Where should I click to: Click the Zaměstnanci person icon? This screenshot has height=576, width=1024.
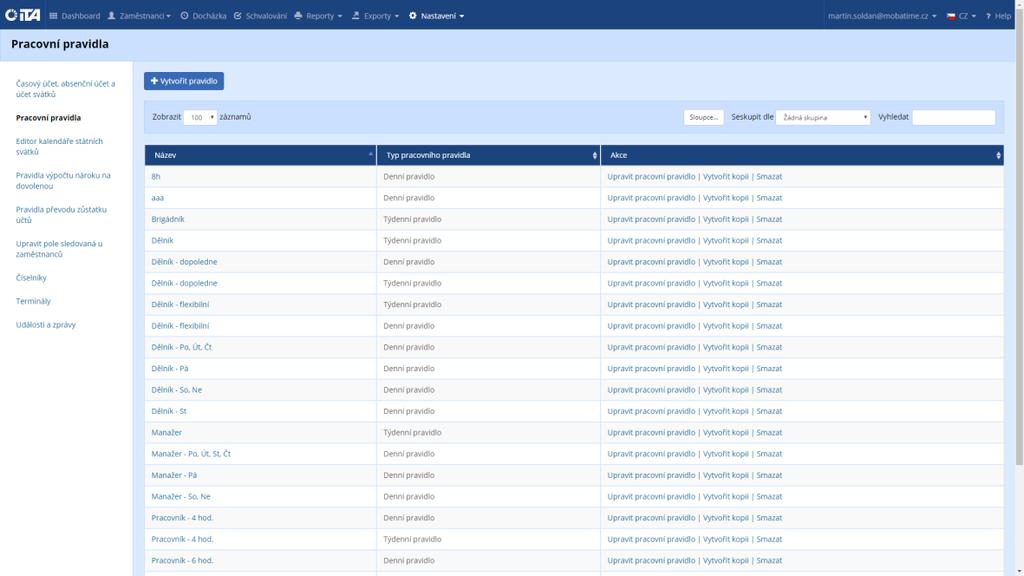point(111,16)
